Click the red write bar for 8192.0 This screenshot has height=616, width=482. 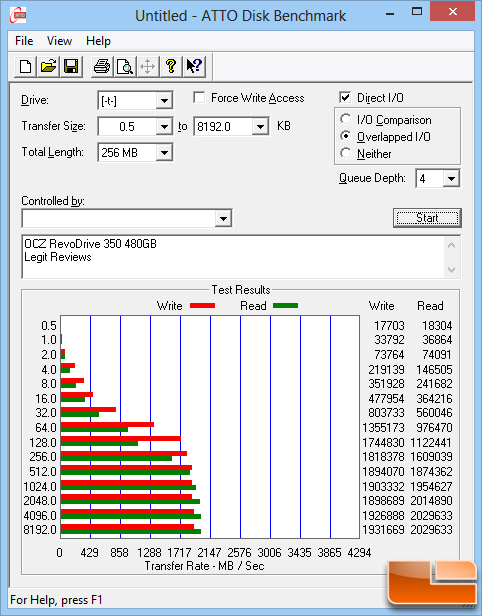127,526
